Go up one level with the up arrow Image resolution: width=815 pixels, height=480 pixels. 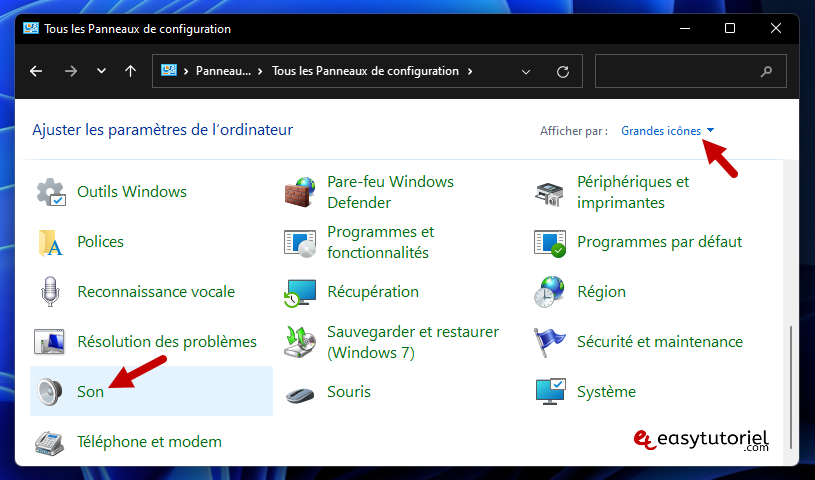(130, 71)
